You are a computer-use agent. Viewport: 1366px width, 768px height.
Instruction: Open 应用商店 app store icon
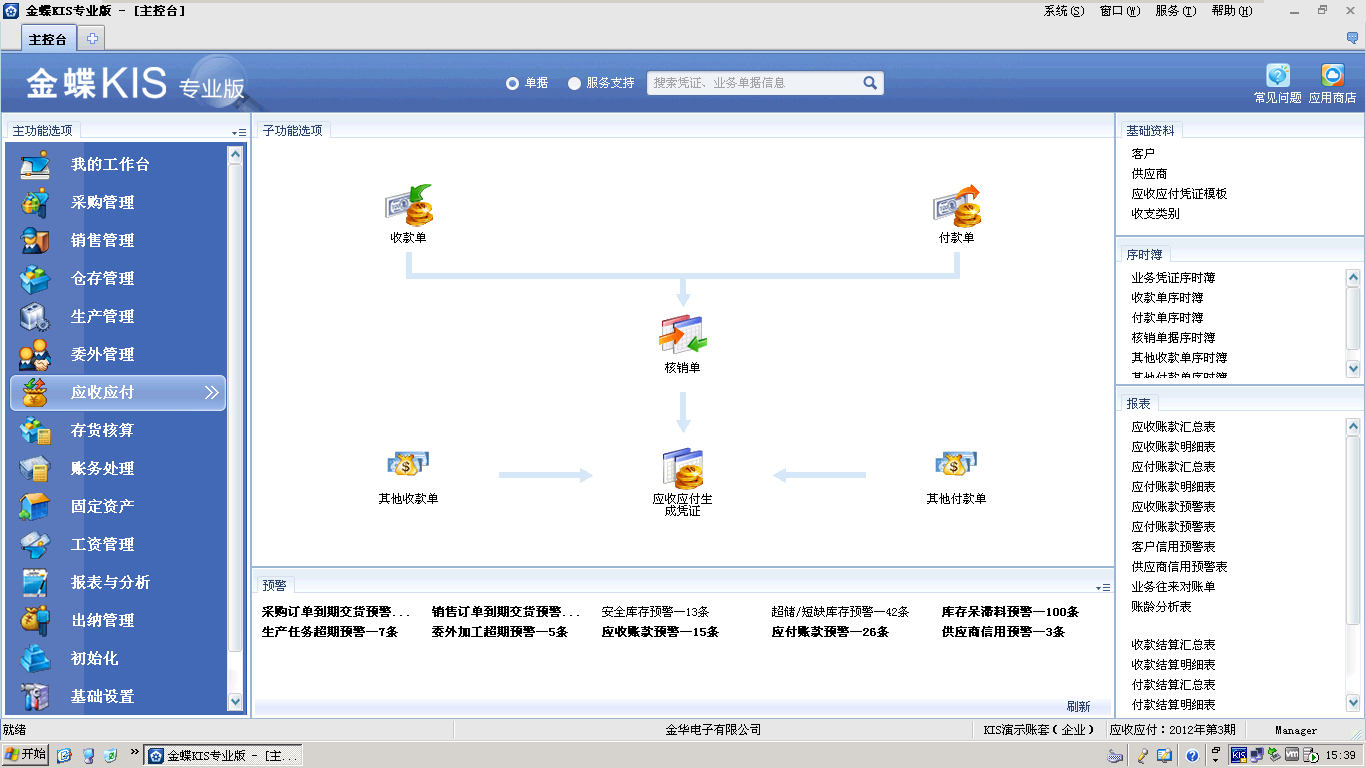(1333, 76)
